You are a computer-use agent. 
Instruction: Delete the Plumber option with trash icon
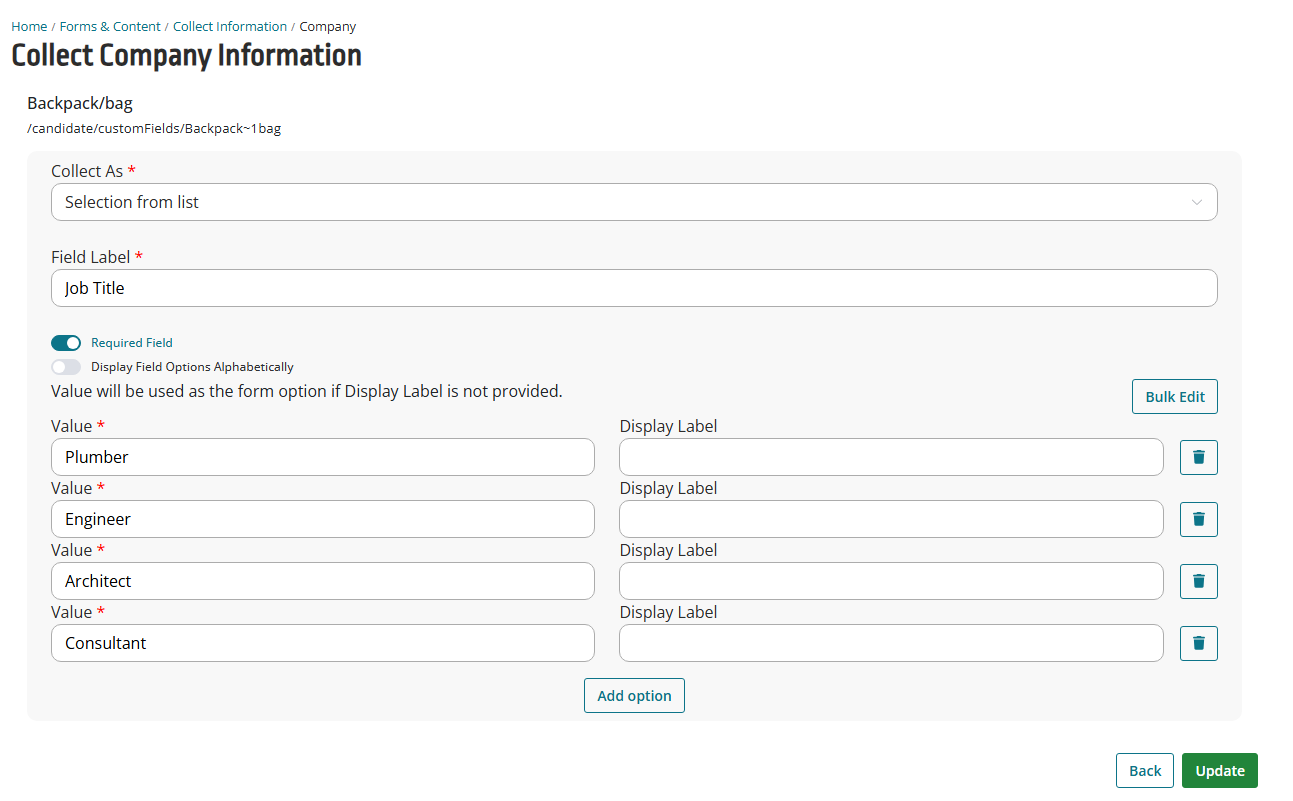(1198, 457)
